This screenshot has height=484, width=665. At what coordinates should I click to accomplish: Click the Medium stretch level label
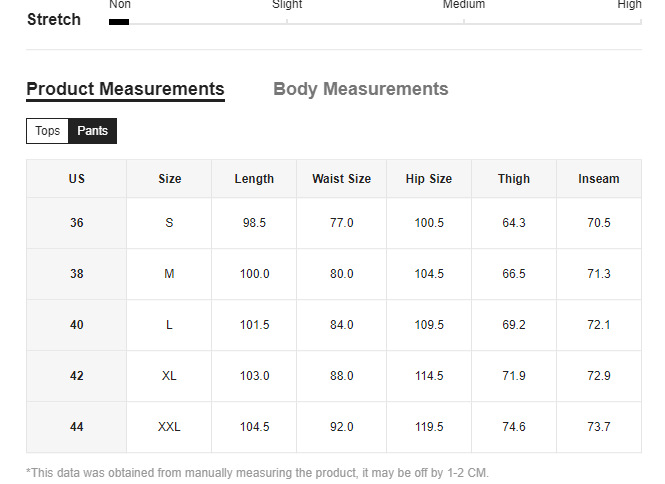click(464, 5)
